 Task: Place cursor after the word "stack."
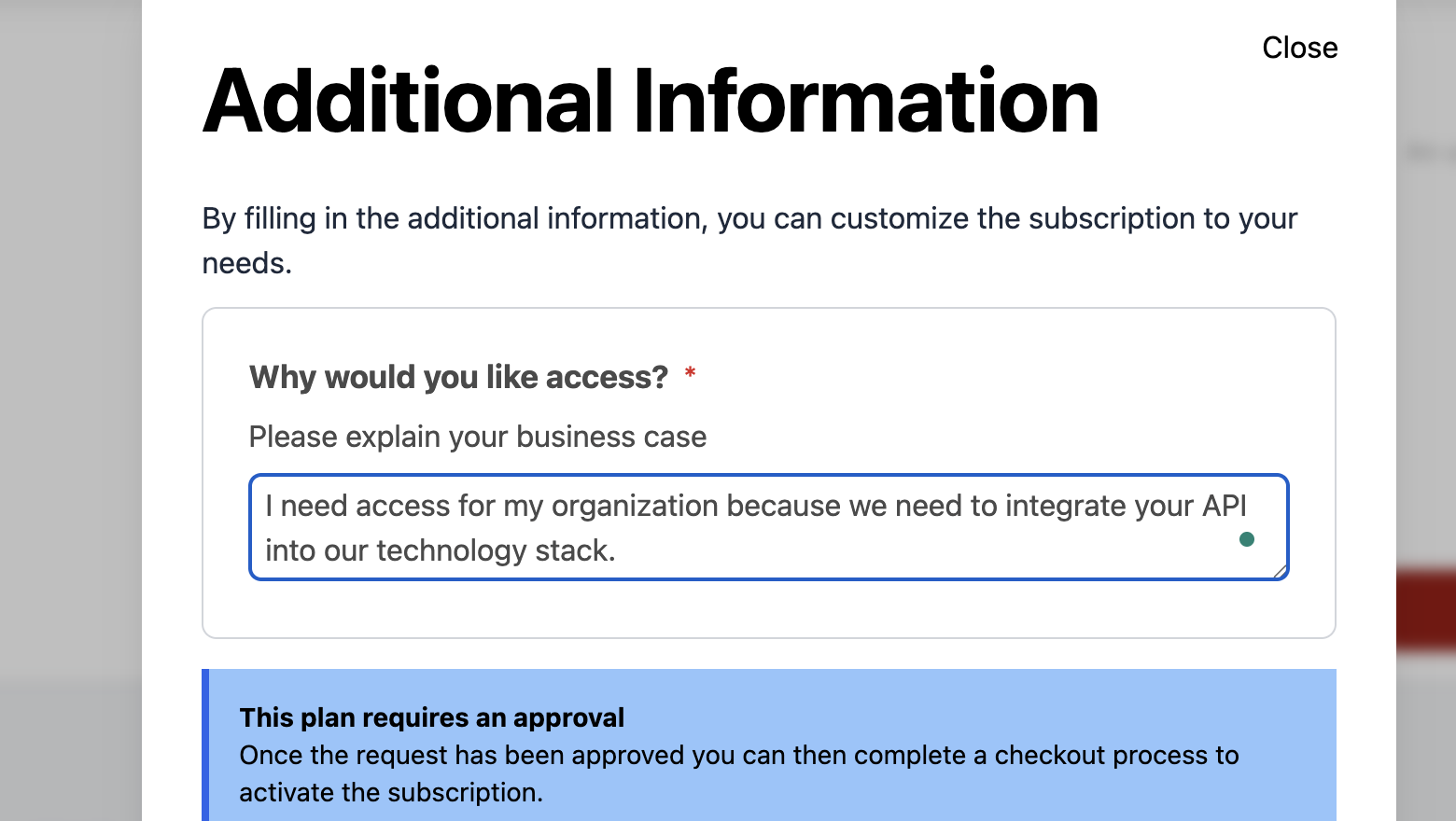pyautogui.click(x=617, y=551)
